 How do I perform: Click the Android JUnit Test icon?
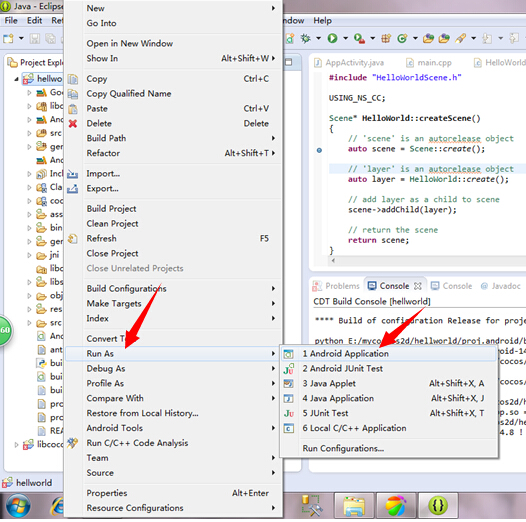pyautogui.click(x=288, y=369)
